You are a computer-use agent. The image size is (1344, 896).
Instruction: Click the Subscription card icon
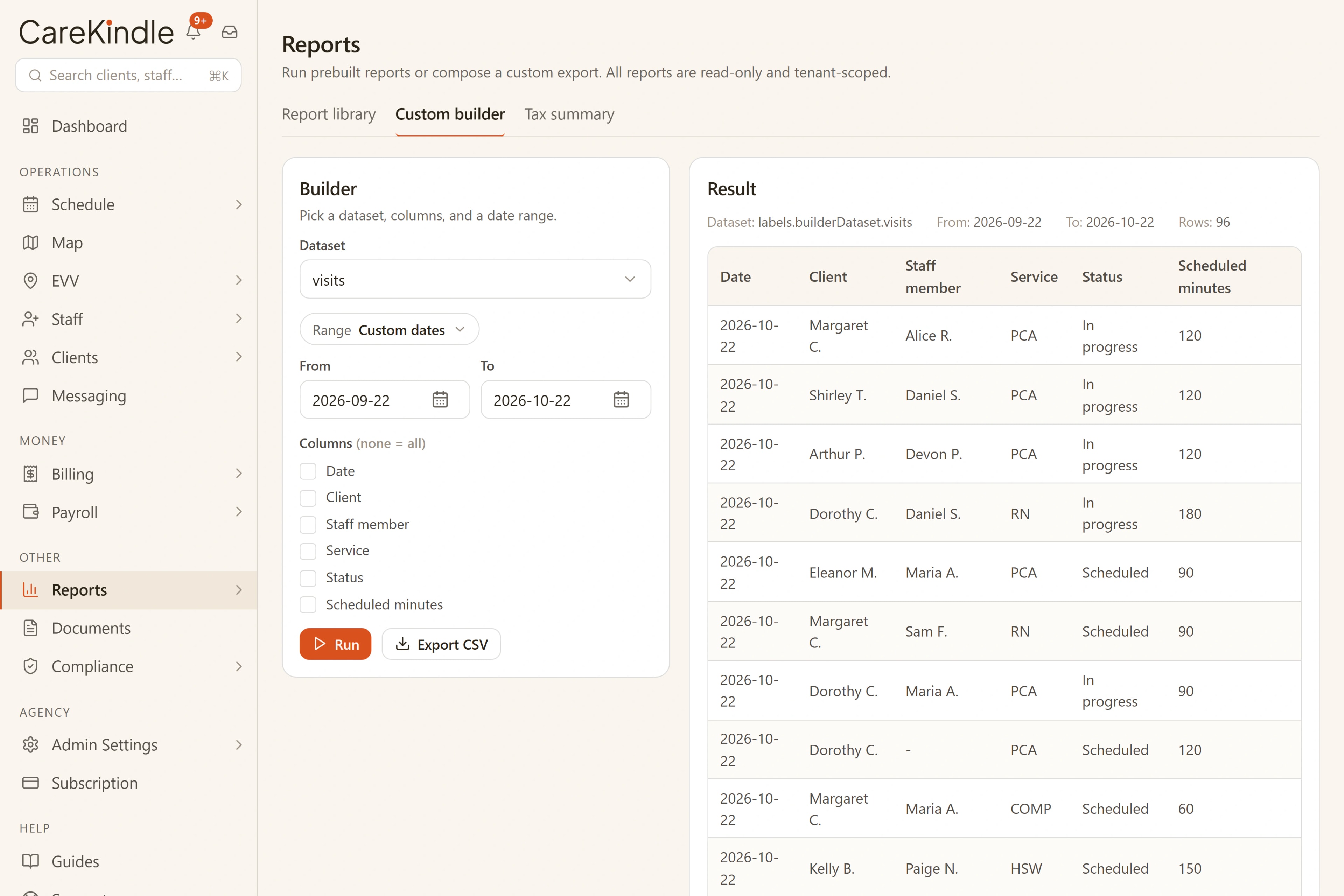30,783
